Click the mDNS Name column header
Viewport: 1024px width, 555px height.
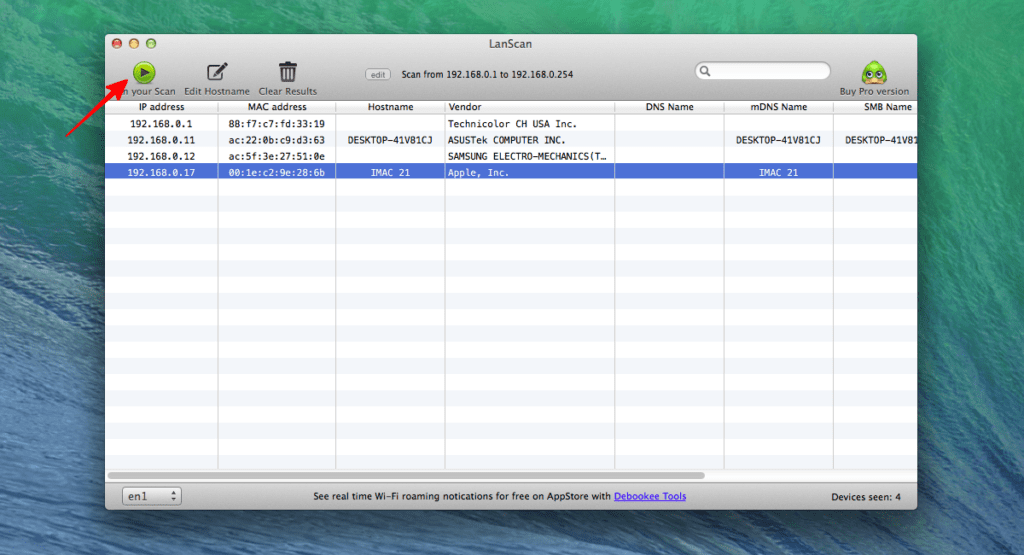[x=779, y=107]
